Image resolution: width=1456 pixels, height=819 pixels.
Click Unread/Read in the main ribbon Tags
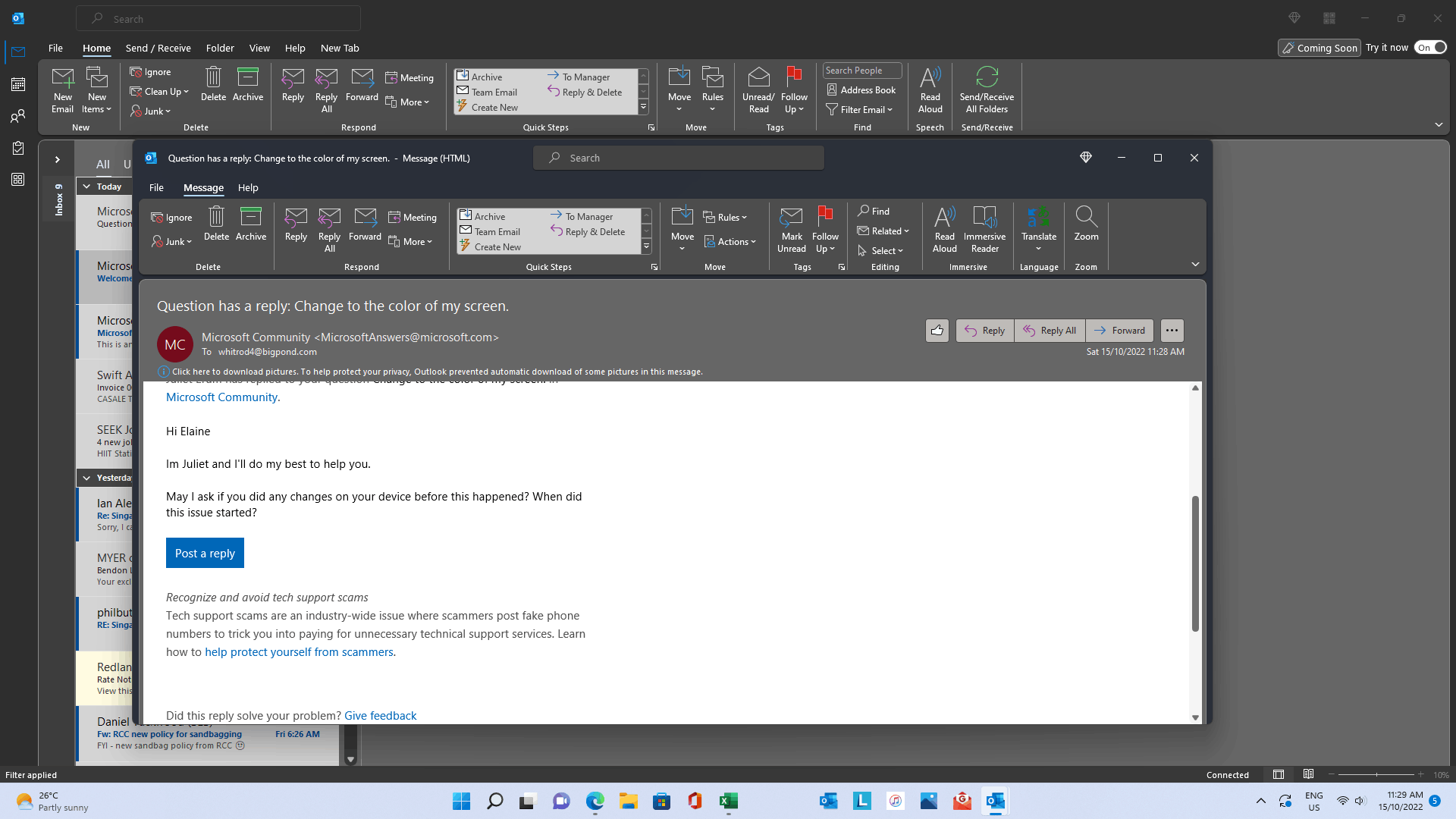point(758,90)
